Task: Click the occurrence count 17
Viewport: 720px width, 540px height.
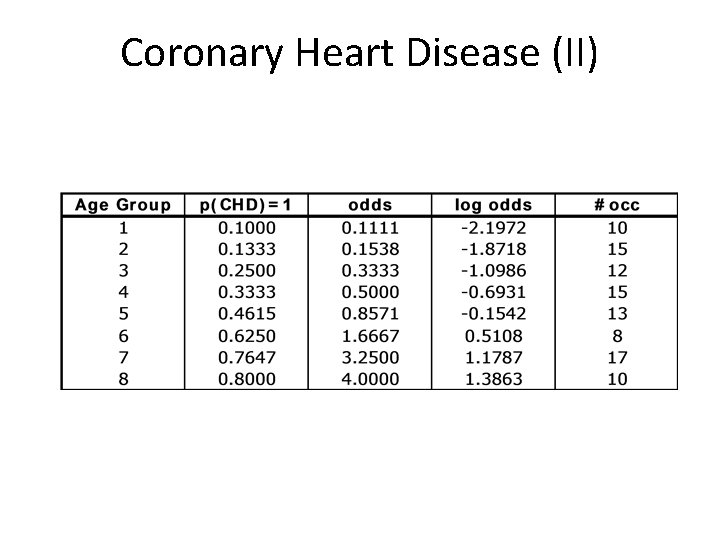Action: point(617,357)
